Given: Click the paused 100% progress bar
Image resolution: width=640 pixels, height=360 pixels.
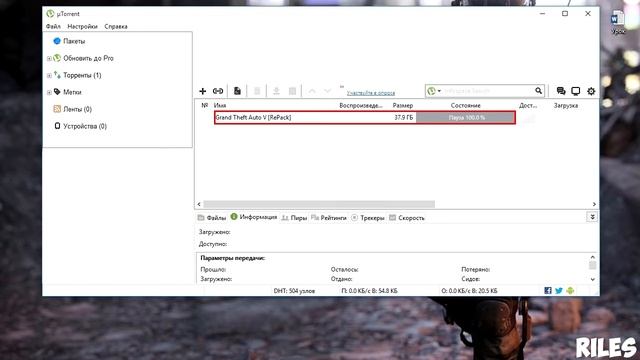Looking at the screenshot, I should pos(466,118).
